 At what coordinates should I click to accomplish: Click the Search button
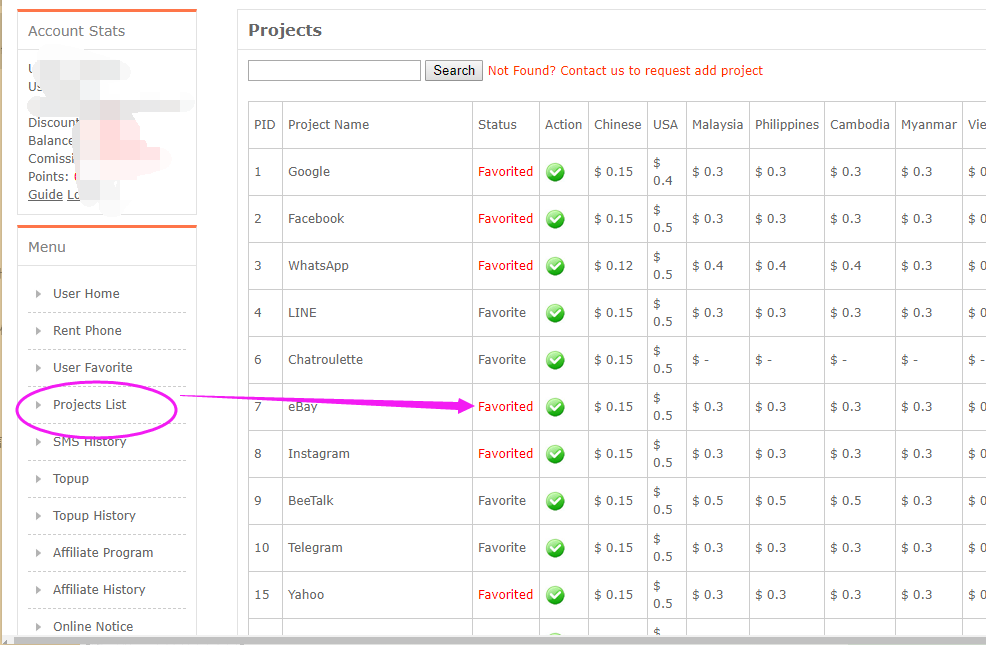[454, 71]
